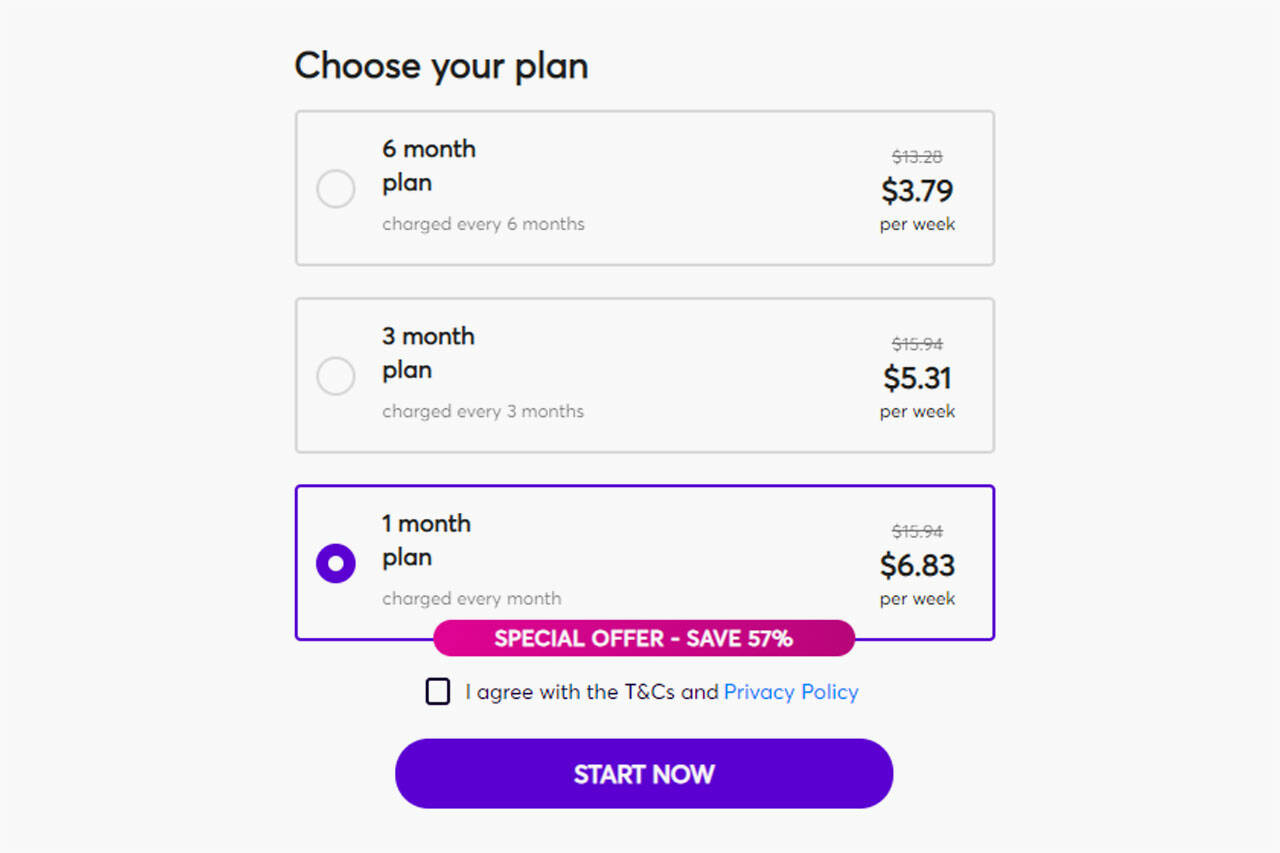
Task: Click the "Choose your plan" heading
Action: tap(441, 66)
